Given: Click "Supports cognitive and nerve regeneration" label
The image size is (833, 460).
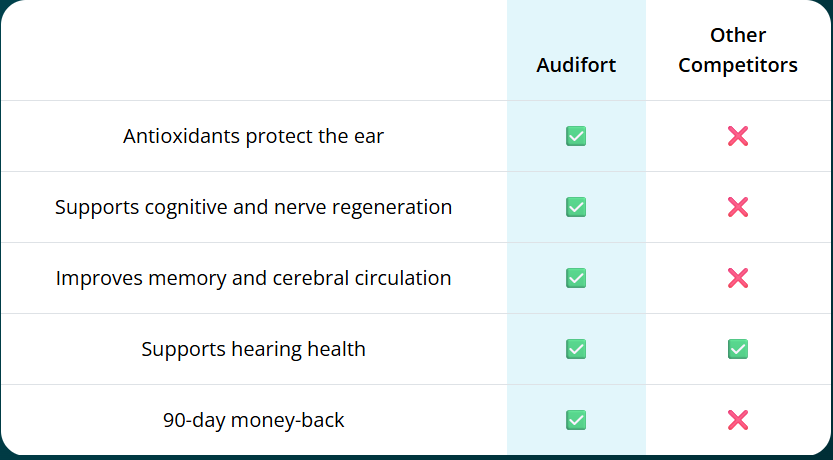Looking at the screenshot, I should (x=253, y=207).
